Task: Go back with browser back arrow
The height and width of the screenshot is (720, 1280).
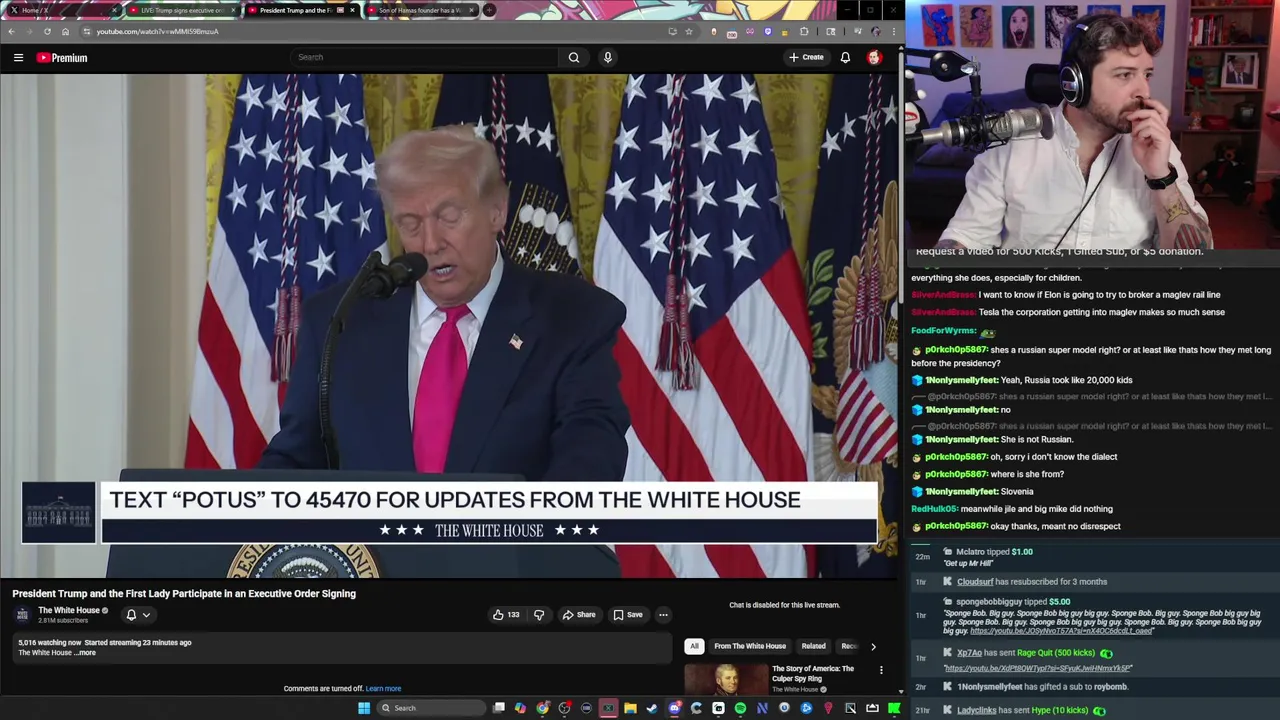Action: click(x=11, y=31)
